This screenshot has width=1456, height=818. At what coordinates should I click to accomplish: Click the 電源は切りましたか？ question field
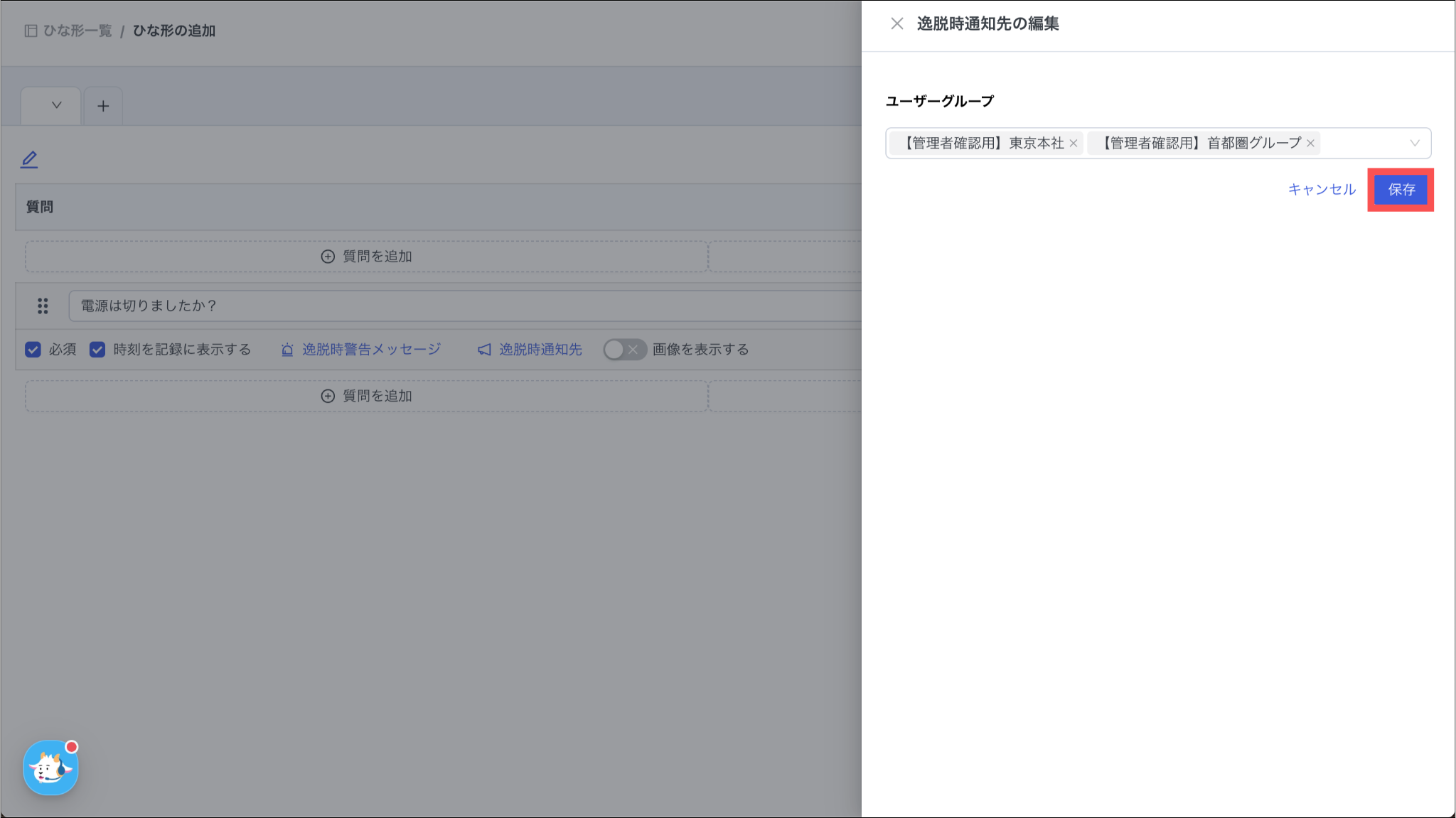tap(462, 306)
